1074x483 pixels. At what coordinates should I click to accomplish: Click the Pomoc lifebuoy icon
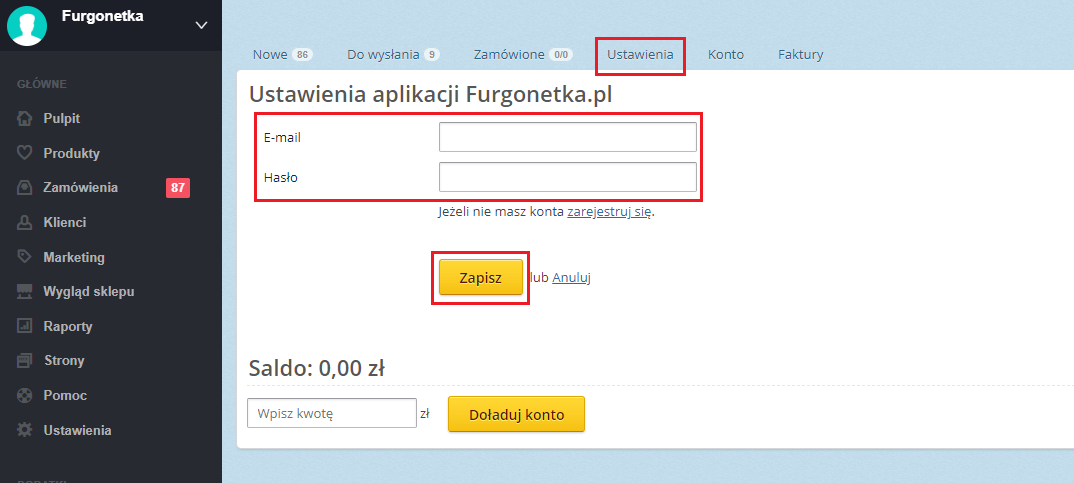[x=25, y=395]
